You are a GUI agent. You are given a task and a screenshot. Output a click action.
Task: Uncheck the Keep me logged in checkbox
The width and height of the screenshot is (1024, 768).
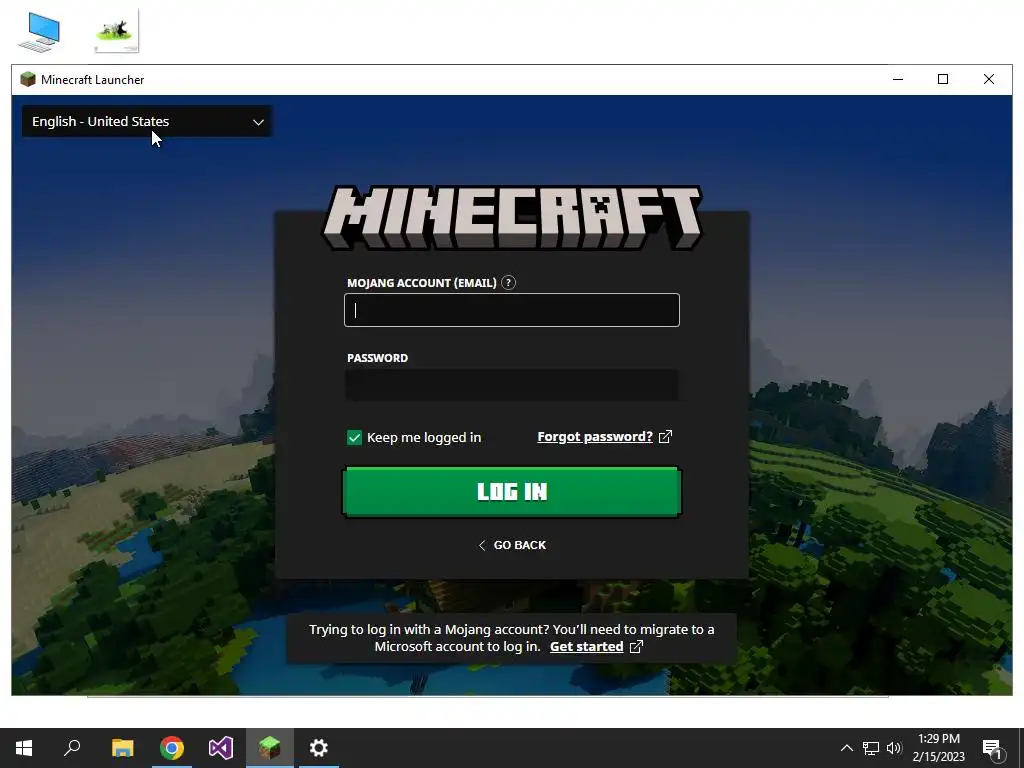coord(354,438)
